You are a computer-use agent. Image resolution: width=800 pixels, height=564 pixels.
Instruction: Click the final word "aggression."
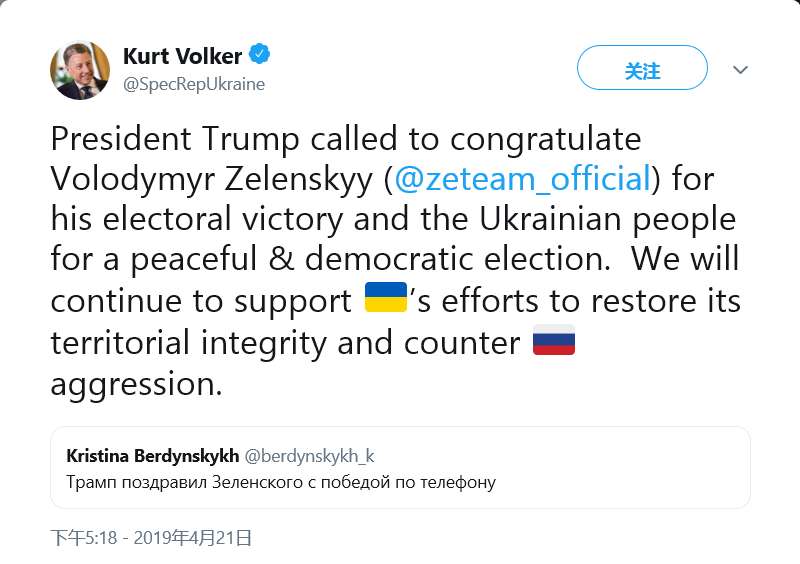136,384
